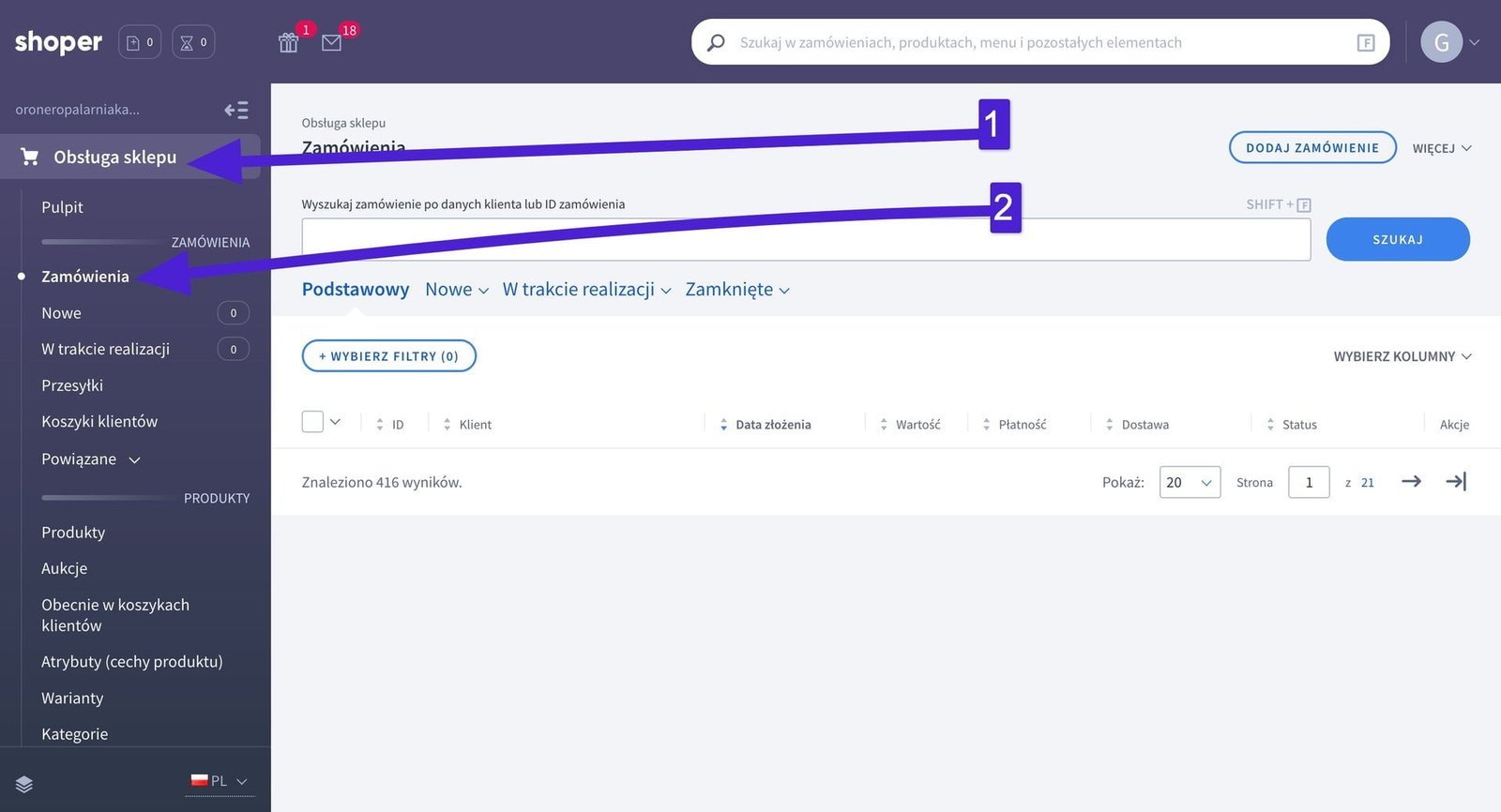Screen dimensions: 1501x812
Task: Select the Podstawowy tab
Action: point(356,290)
